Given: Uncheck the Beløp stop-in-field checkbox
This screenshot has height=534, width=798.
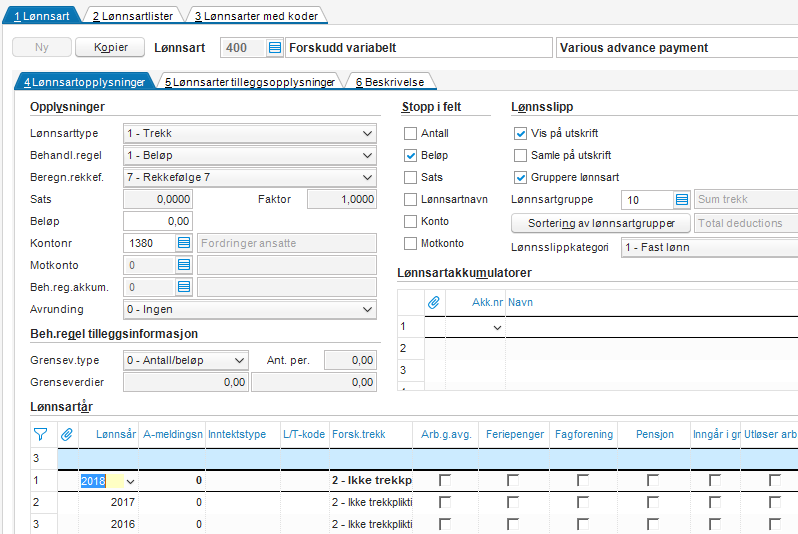Looking at the screenshot, I should click(x=410, y=155).
